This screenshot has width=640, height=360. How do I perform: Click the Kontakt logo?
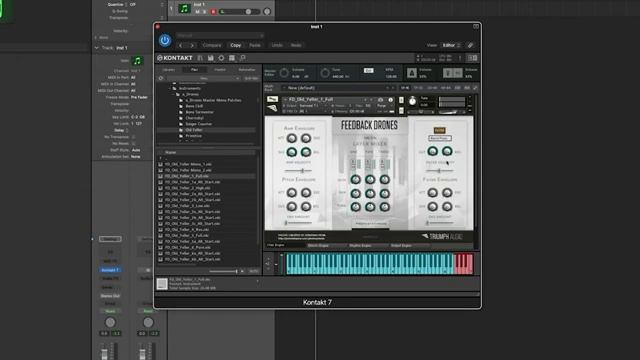(175, 58)
